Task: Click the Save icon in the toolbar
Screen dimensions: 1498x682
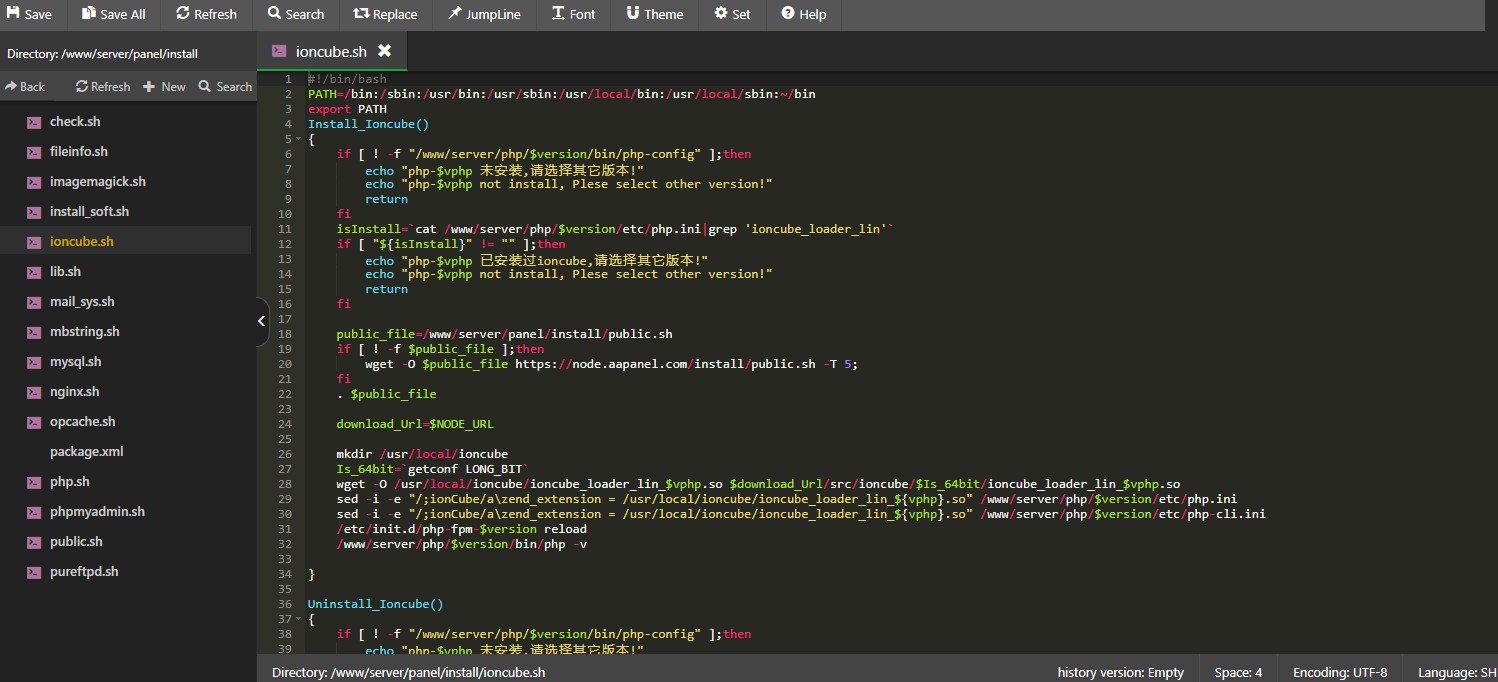Action: (30, 14)
